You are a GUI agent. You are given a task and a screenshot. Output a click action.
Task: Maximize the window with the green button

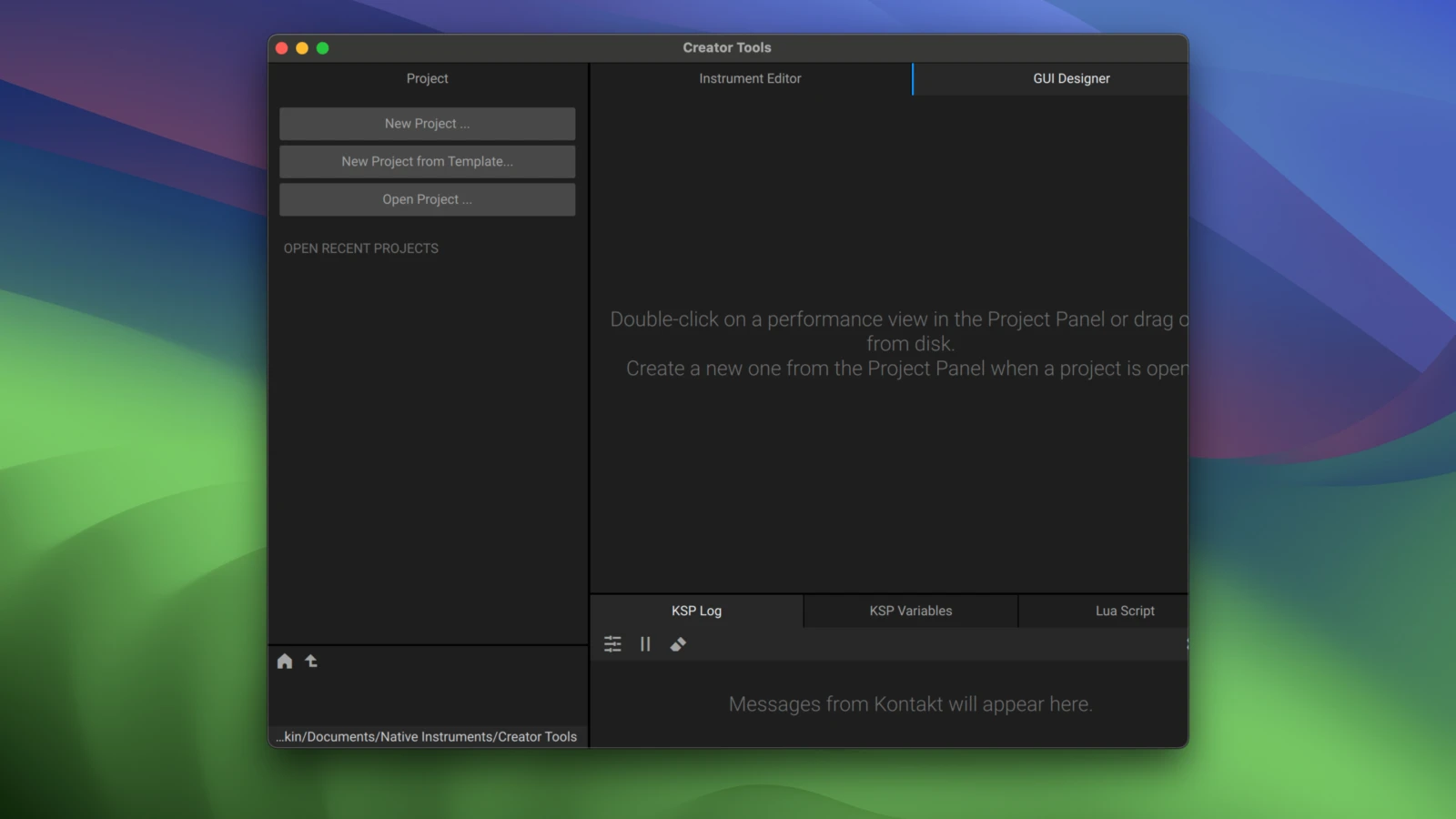(x=322, y=48)
